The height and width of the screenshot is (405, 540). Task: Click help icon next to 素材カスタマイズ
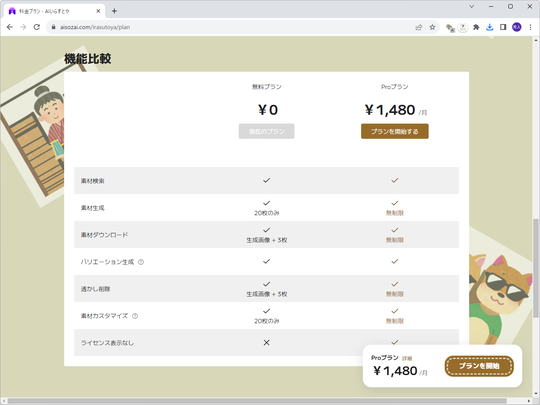[135, 316]
